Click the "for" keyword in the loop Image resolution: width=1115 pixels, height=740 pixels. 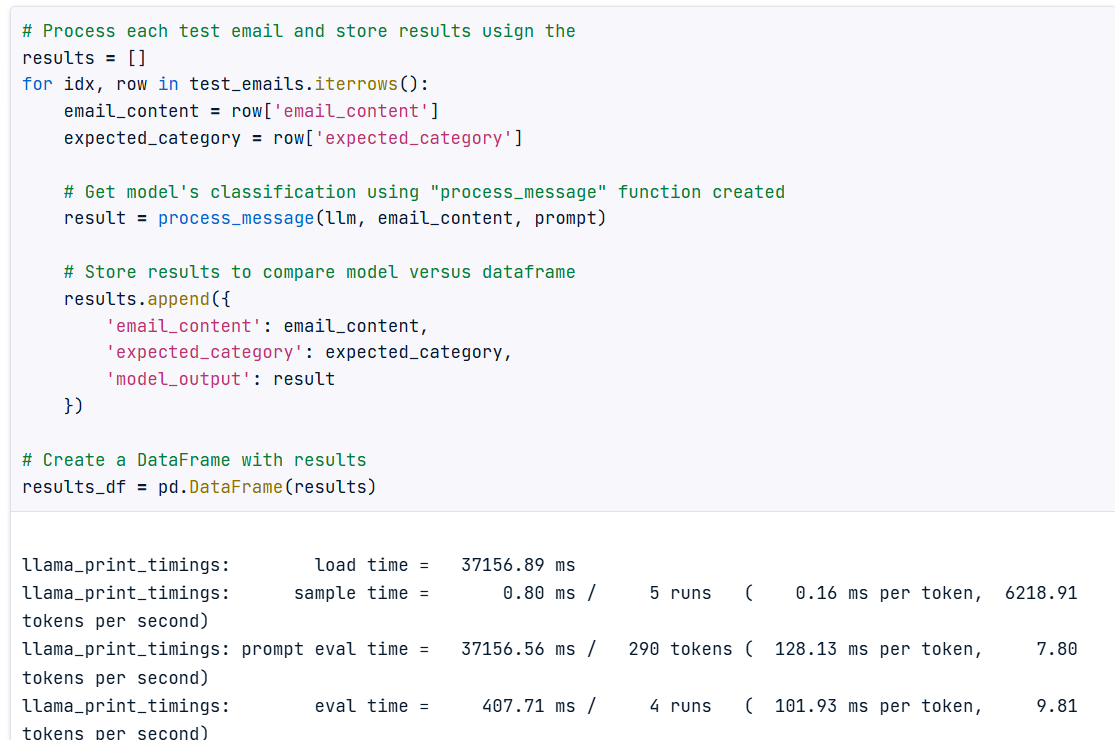(x=37, y=84)
